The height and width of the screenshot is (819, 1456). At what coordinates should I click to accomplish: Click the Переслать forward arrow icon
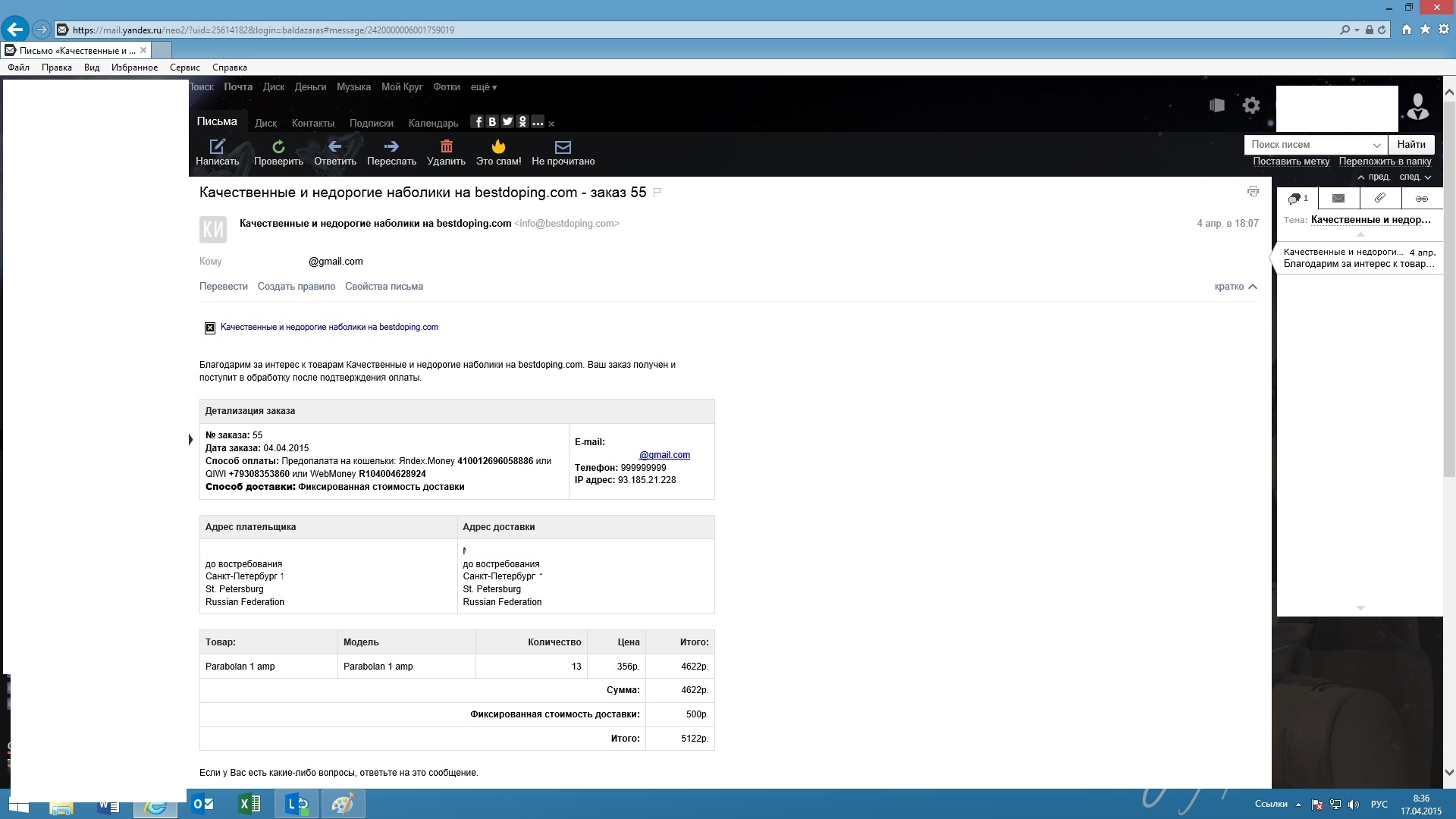pos(391,146)
